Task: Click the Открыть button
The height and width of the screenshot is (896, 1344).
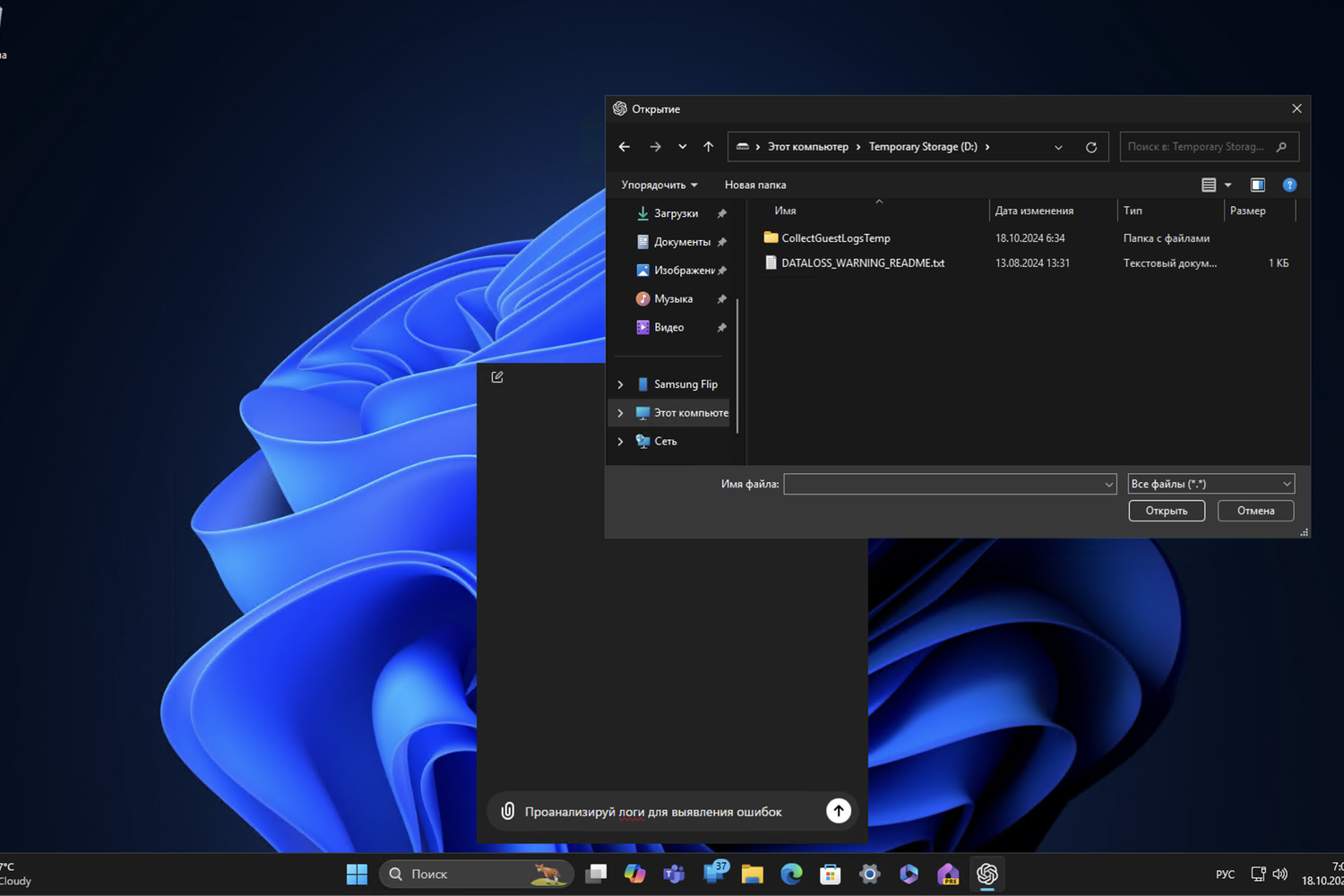Action: (x=1166, y=511)
